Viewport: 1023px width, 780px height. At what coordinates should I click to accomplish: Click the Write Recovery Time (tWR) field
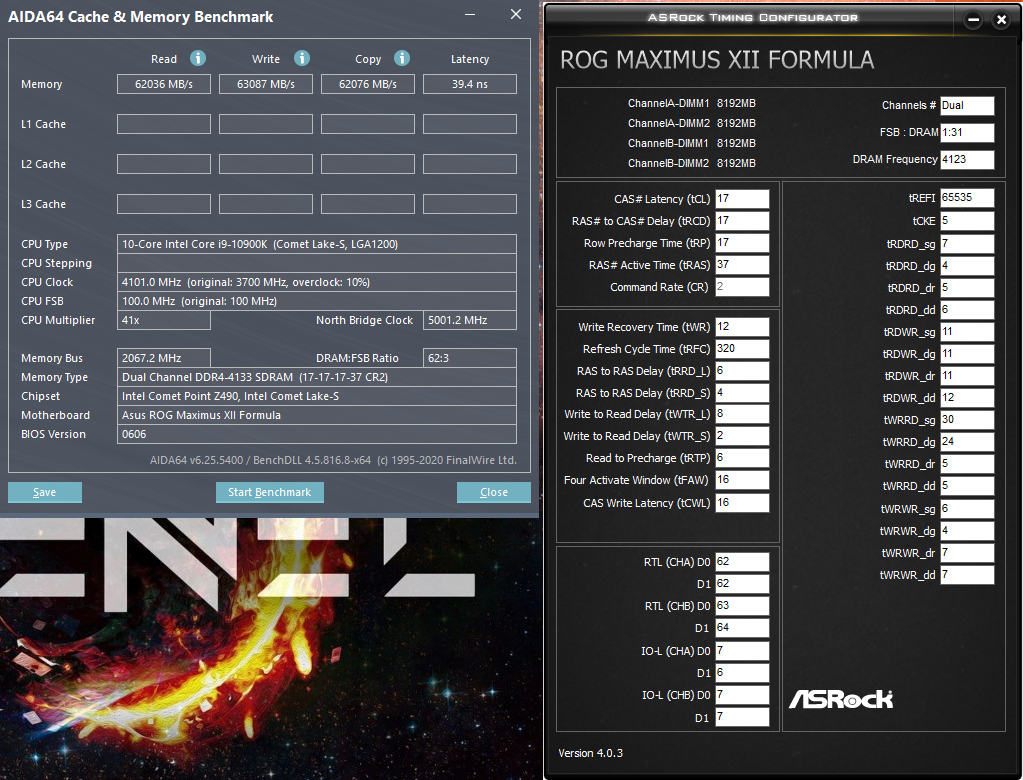742,327
